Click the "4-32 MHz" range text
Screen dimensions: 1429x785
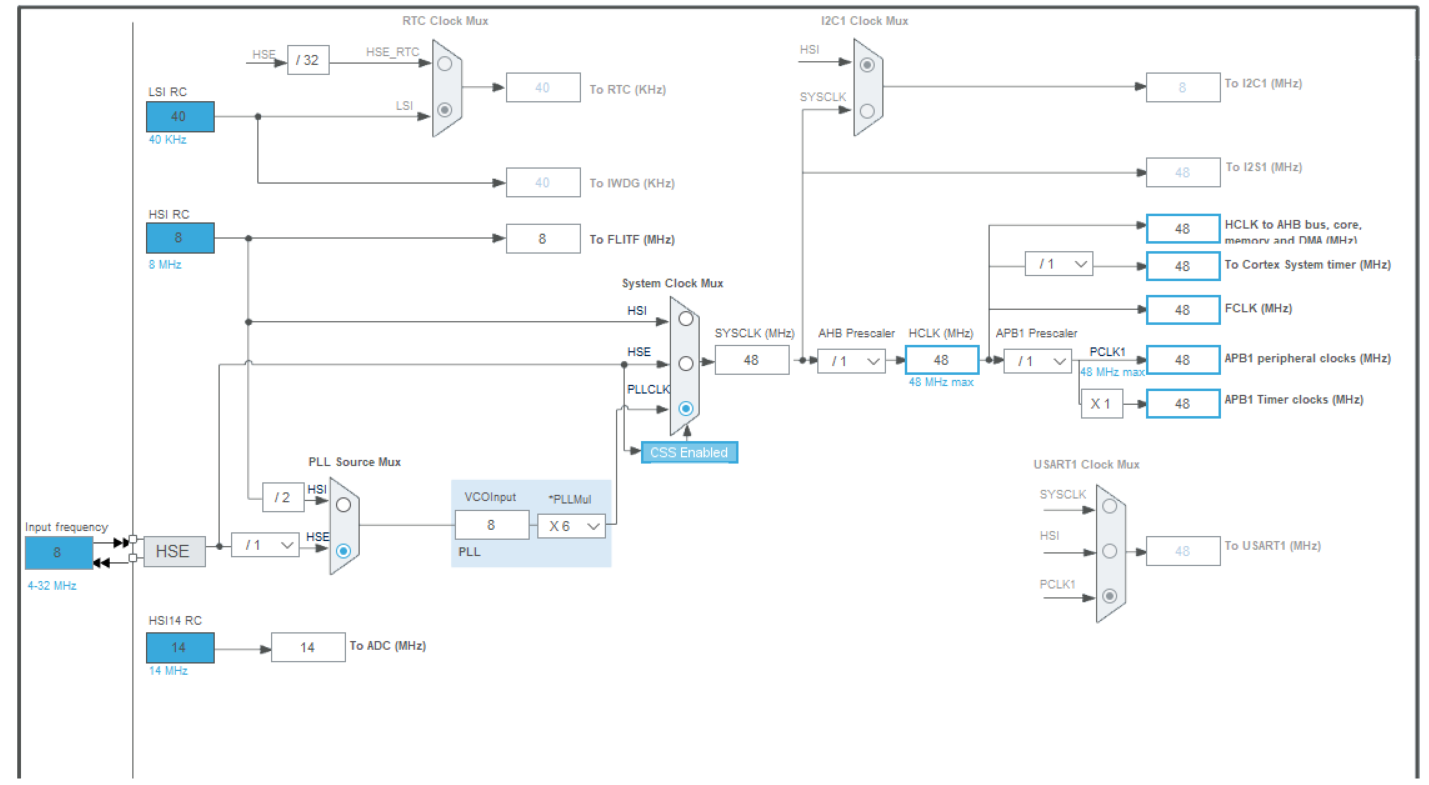[x=52, y=585]
